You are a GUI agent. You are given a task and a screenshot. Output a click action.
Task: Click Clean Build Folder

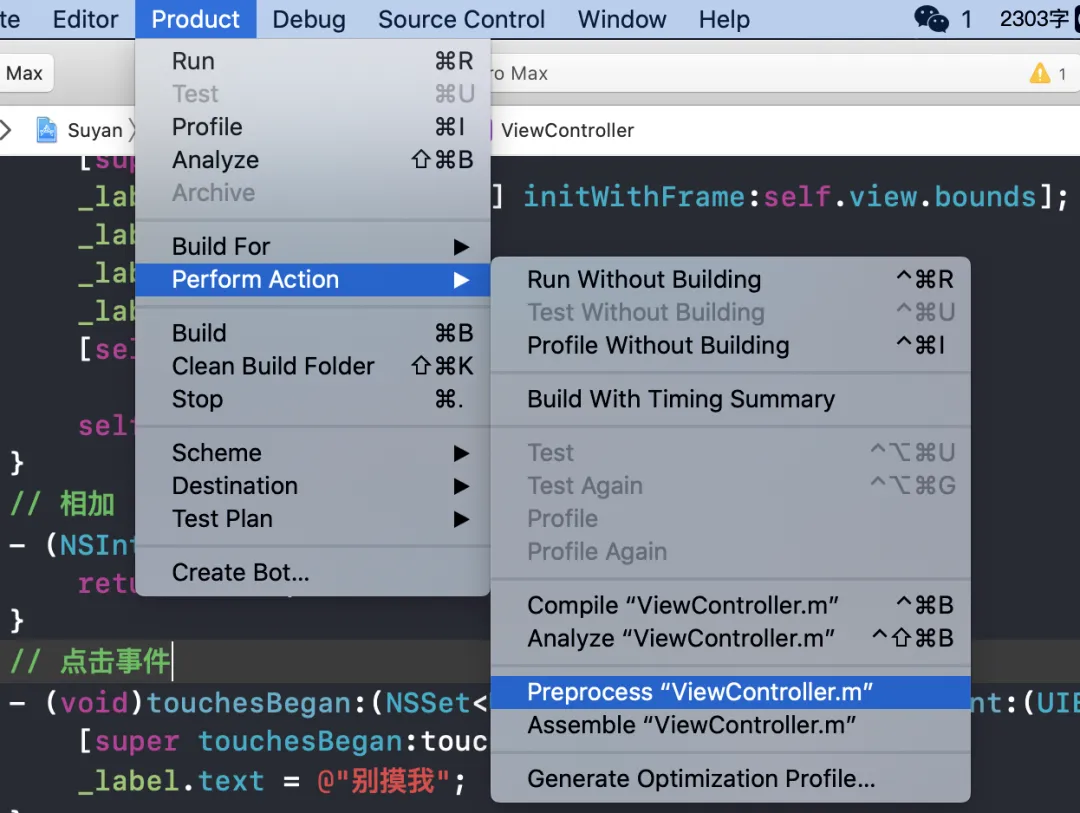tap(273, 366)
